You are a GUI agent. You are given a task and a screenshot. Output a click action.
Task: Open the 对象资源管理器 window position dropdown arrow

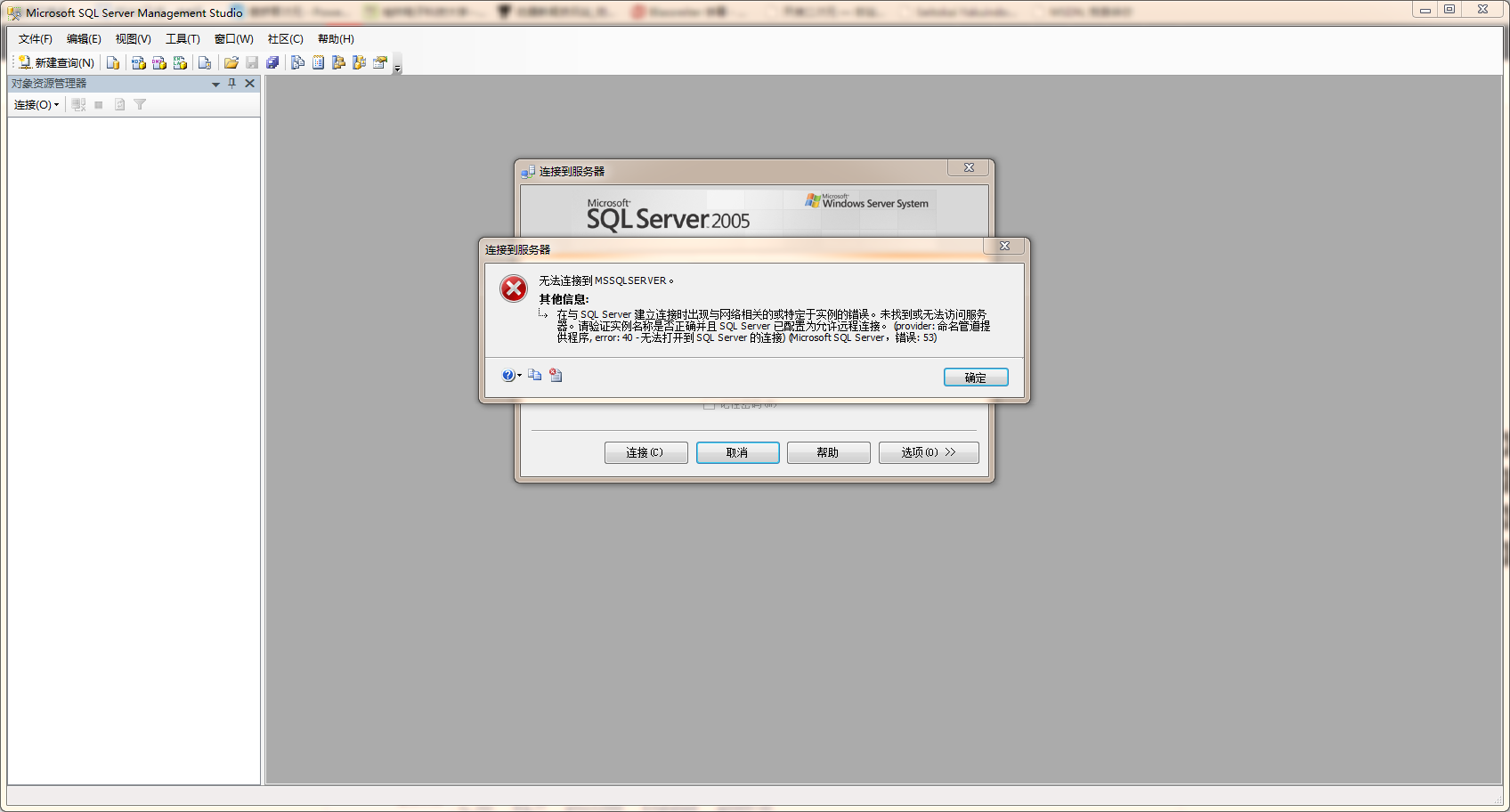(x=215, y=84)
